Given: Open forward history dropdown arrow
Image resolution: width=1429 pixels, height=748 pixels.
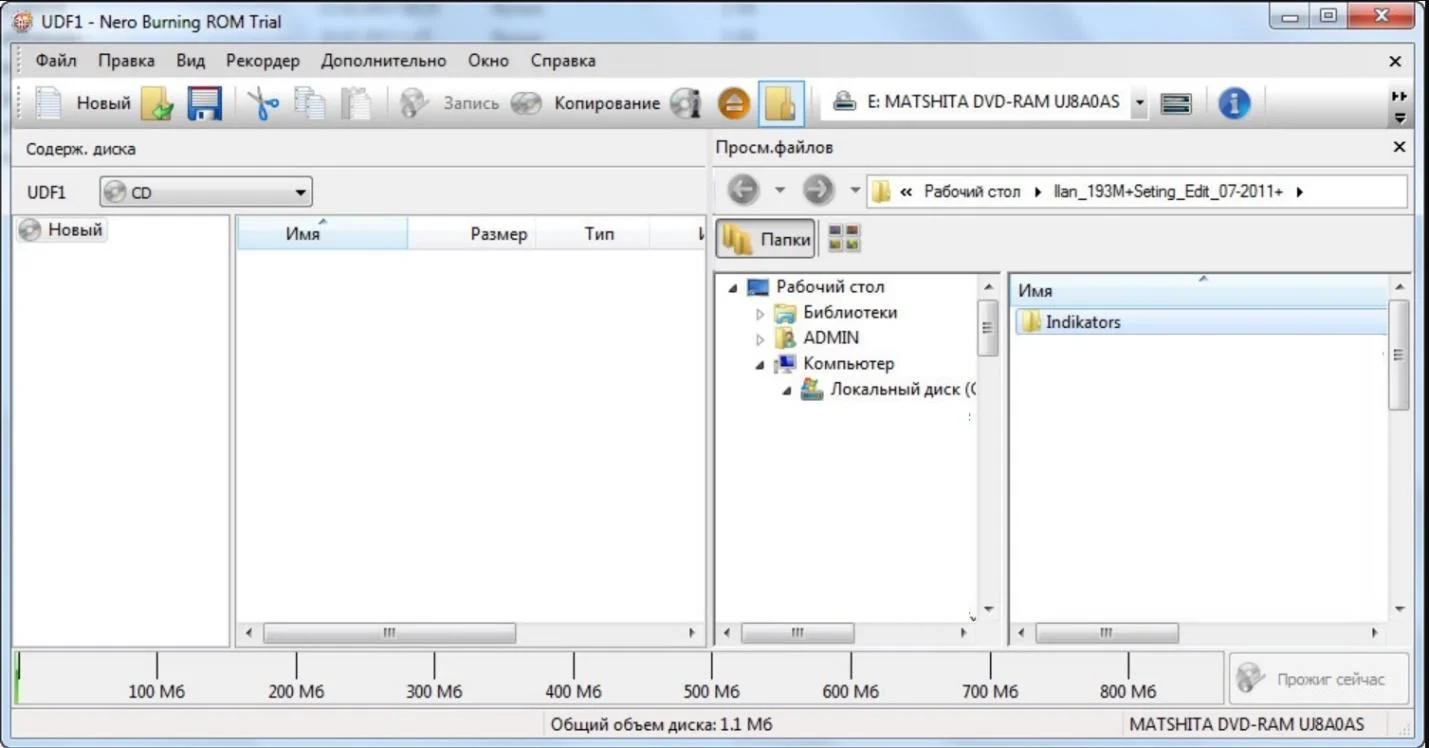Looking at the screenshot, I should tap(855, 190).
